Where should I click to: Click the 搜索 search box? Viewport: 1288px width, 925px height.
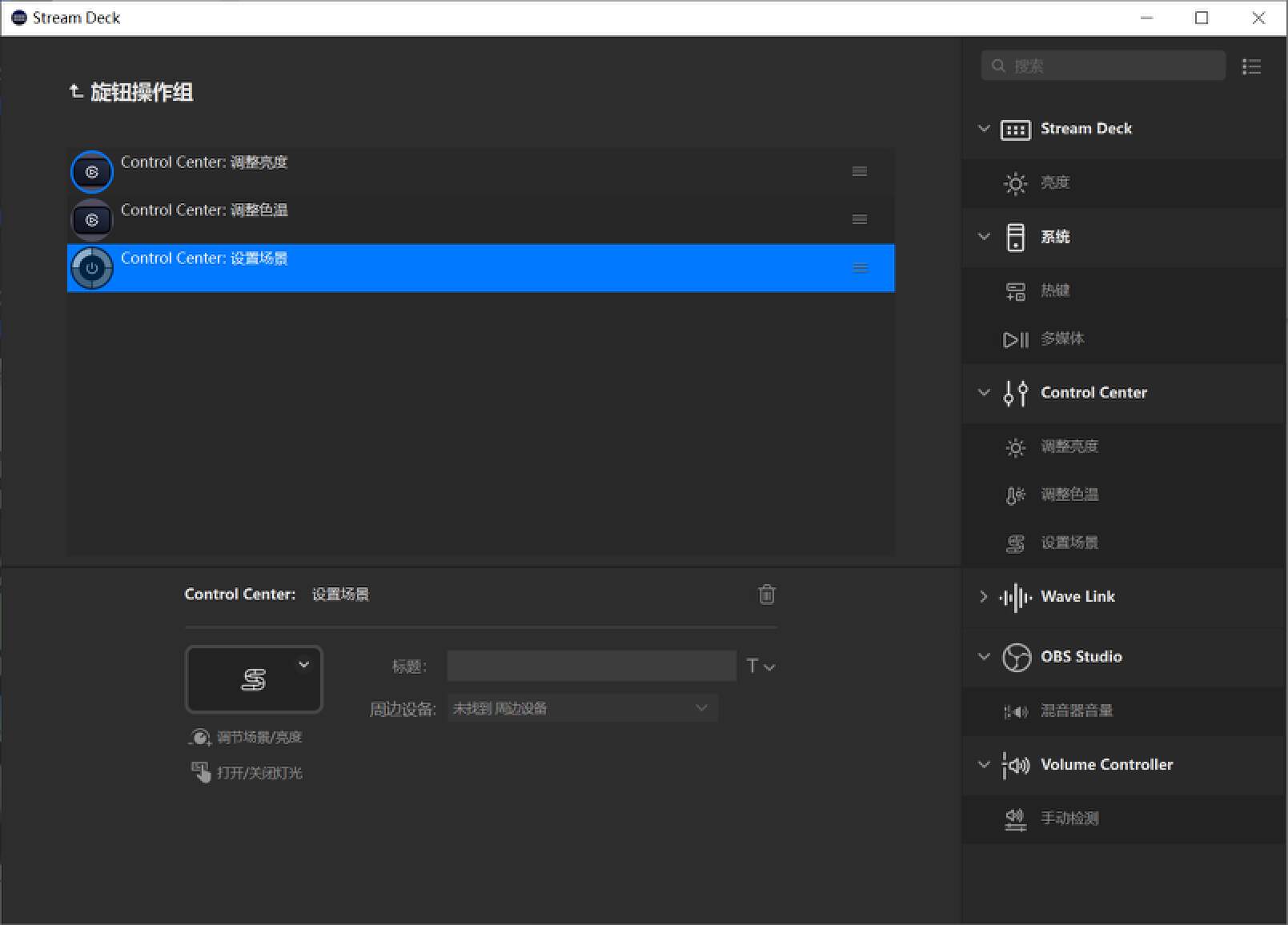1103,66
